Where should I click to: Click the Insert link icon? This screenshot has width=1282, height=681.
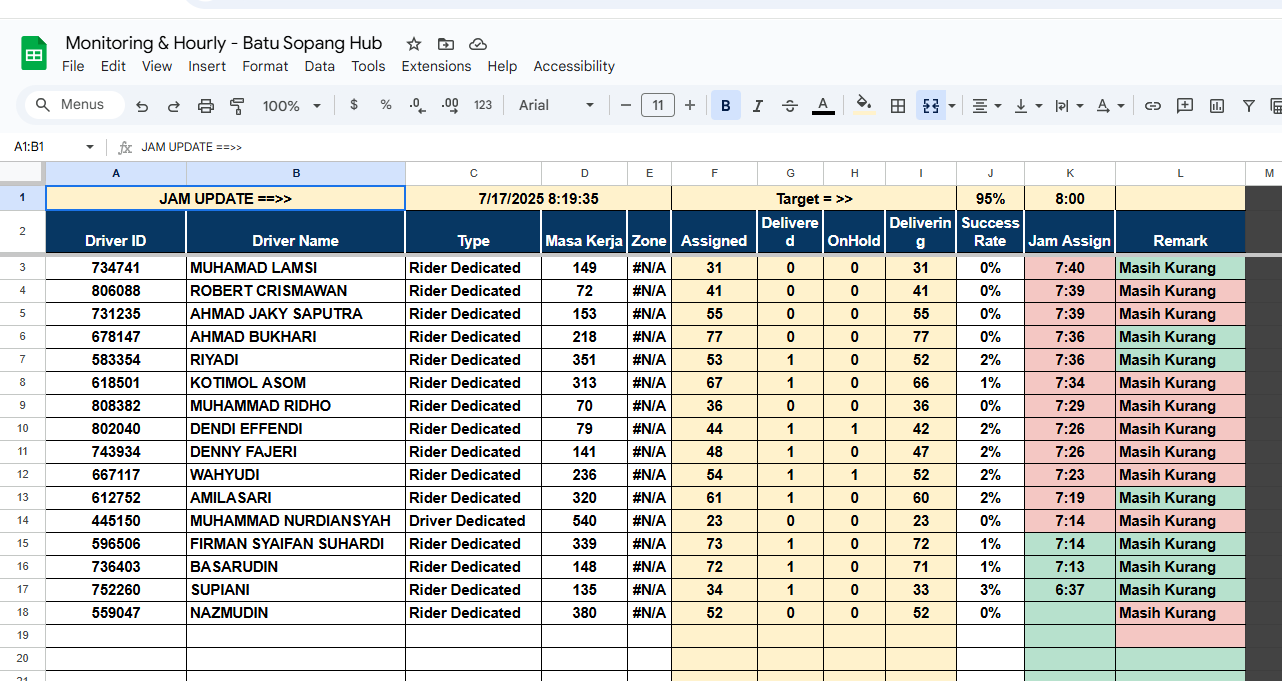pyautogui.click(x=1153, y=105)
